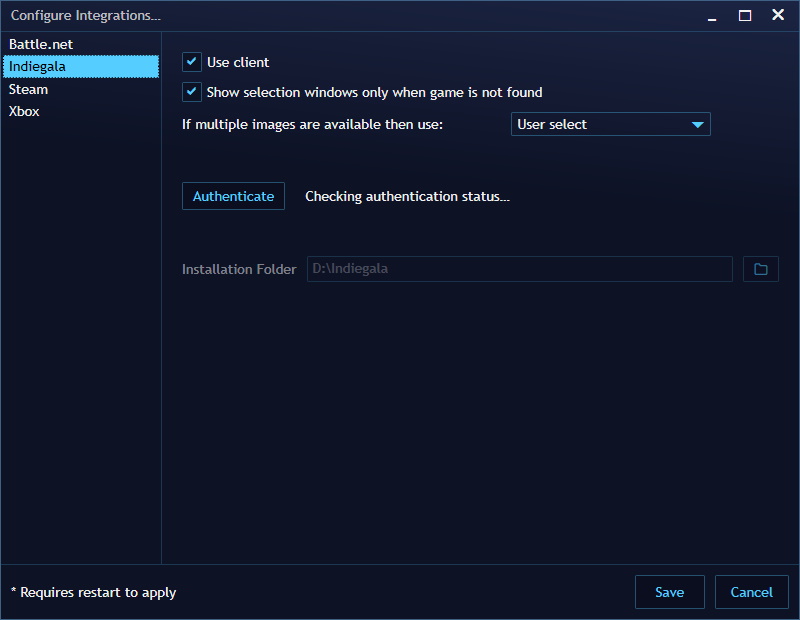The height and width of the screenshot is (620, 800).
Task: Click the multiple images available label
Action: (x=312, y=125)
